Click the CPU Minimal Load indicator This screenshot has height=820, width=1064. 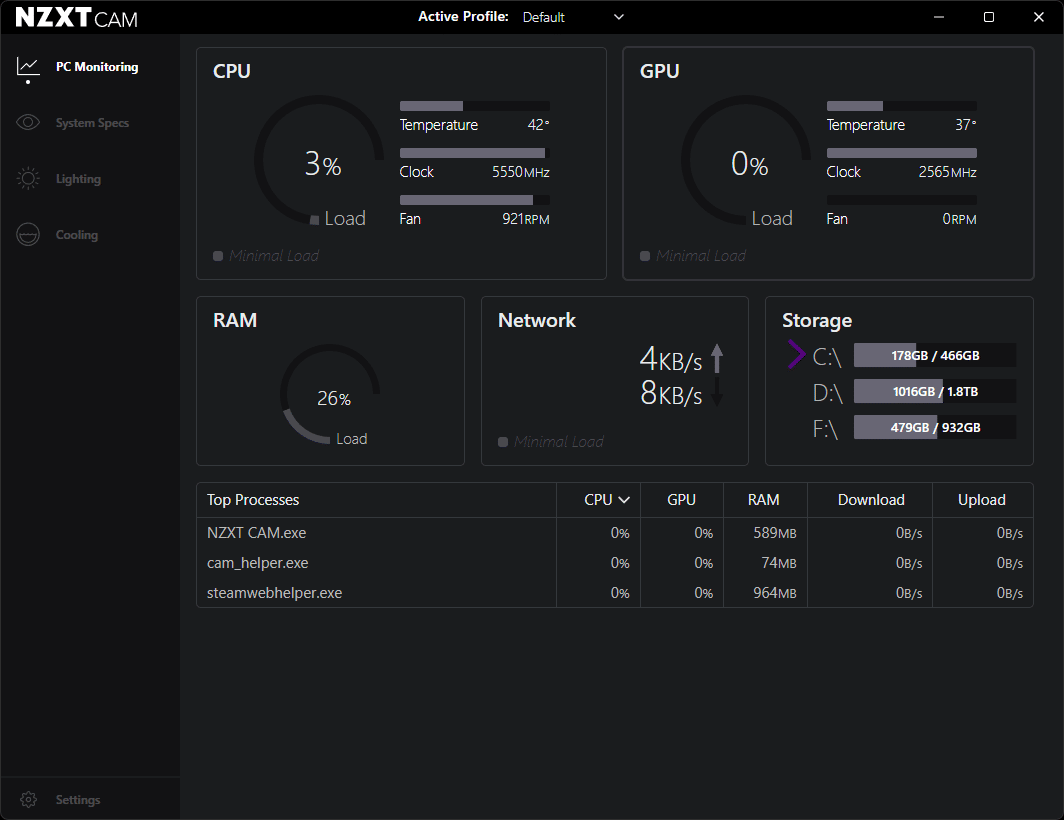(266, 256)
